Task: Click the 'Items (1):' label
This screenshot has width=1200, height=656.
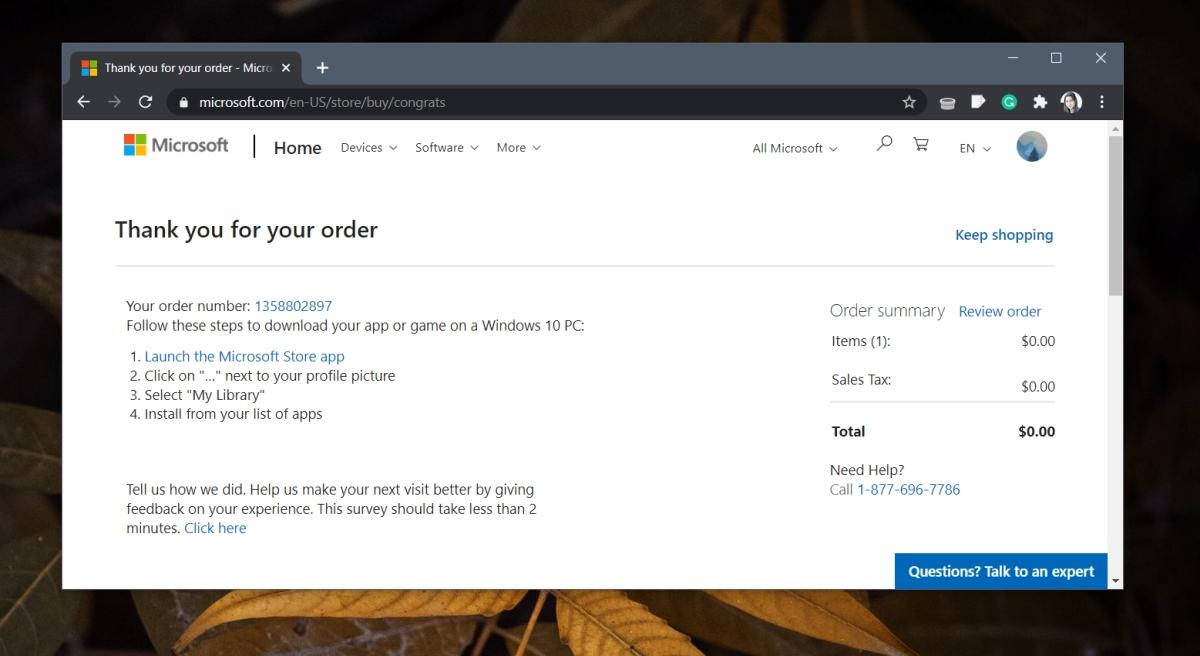Action: click(861, 341)
